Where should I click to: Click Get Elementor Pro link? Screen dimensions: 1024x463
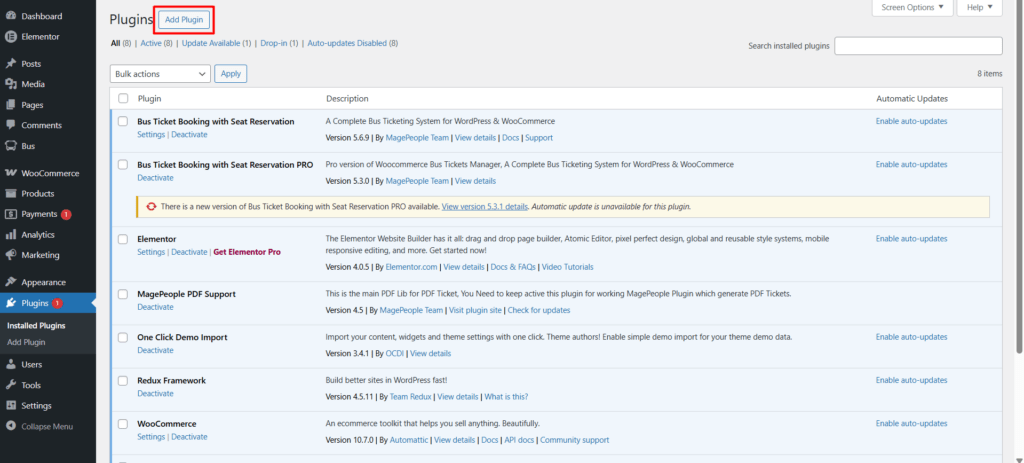click(247, 252)
